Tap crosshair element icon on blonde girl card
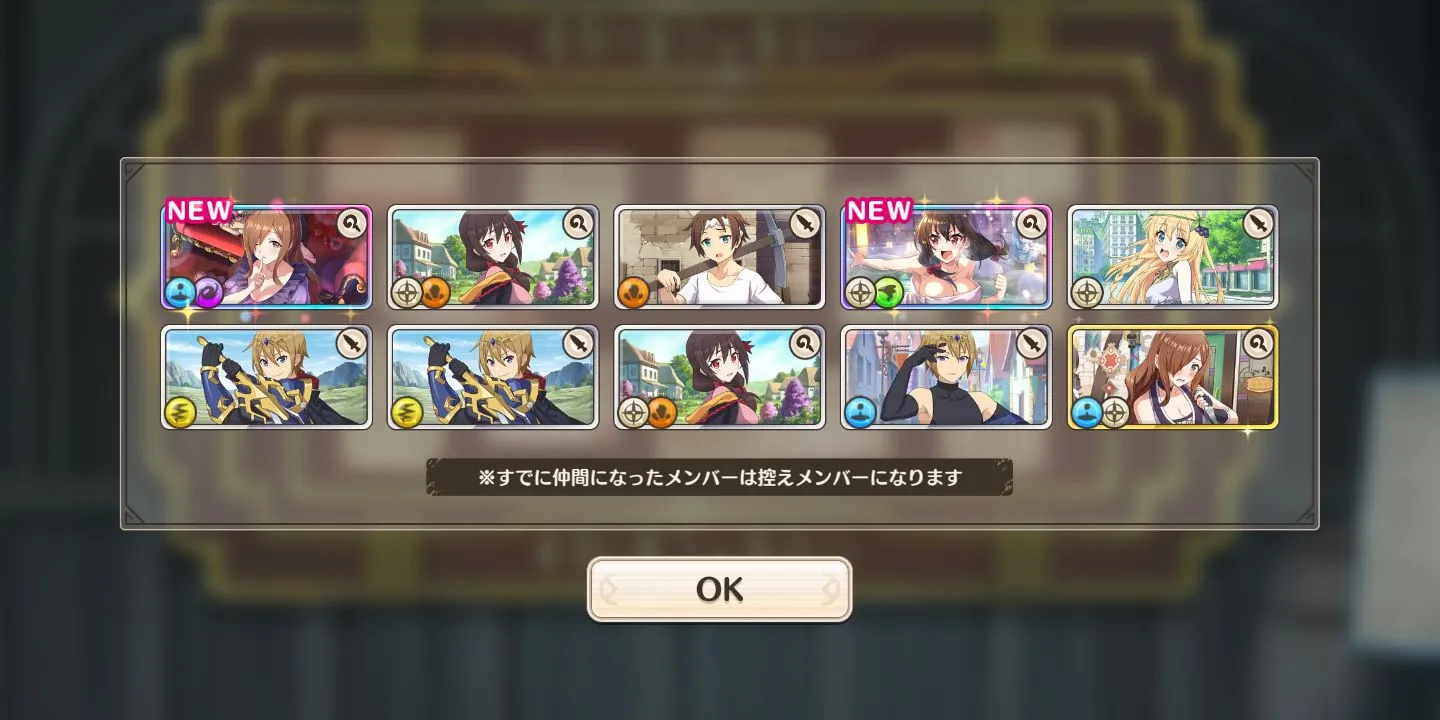 coord(1088,292)
